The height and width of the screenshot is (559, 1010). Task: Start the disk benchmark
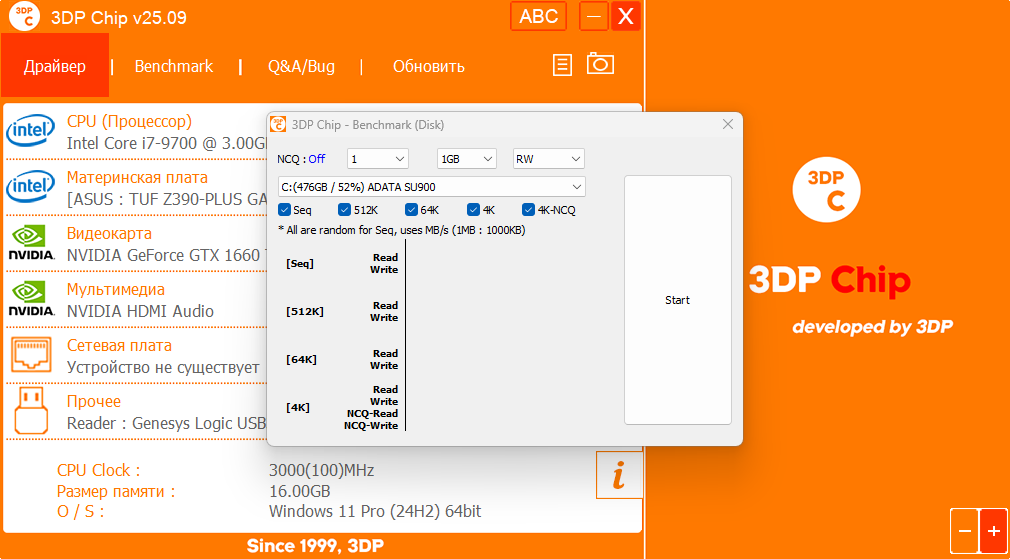[677, 300]
